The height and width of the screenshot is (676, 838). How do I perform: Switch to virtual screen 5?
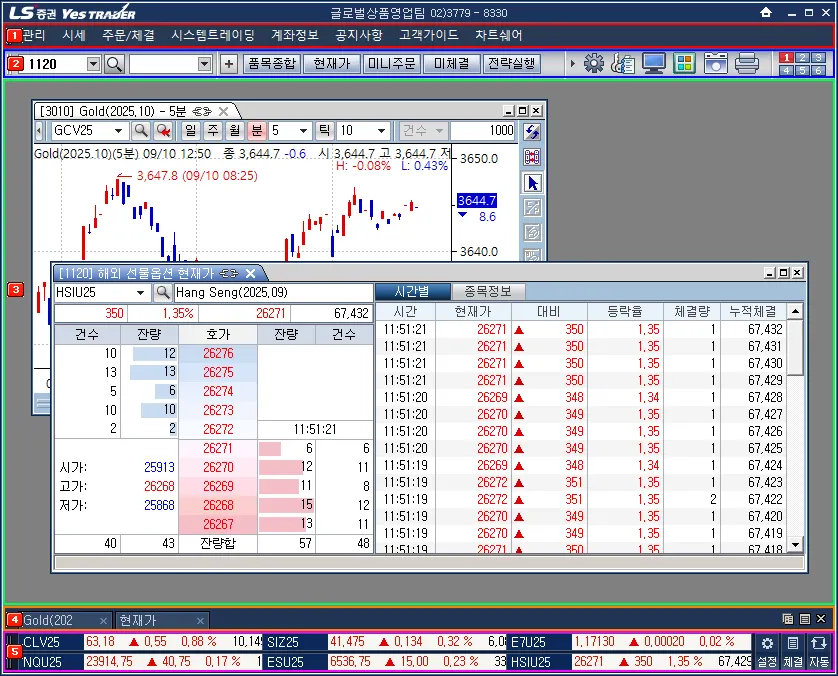pyautogui.click(x=802, y=70)
